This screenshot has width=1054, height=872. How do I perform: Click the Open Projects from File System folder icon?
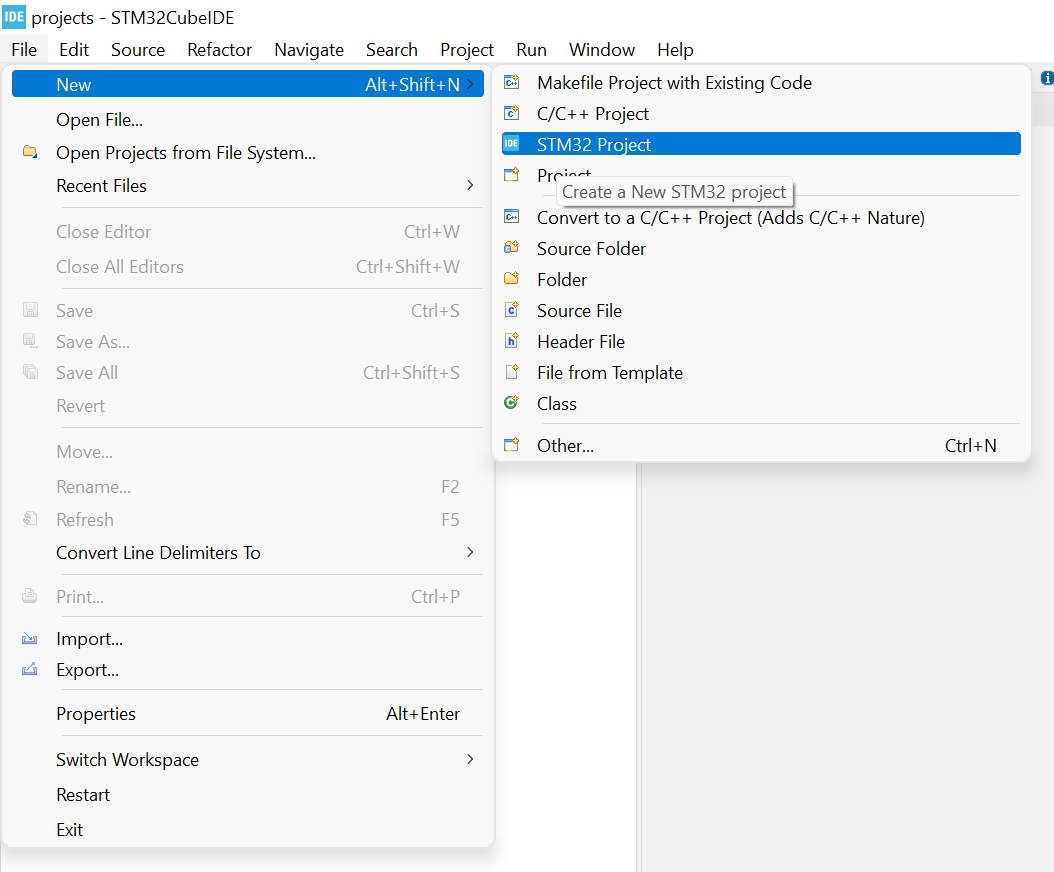point(30,152)
